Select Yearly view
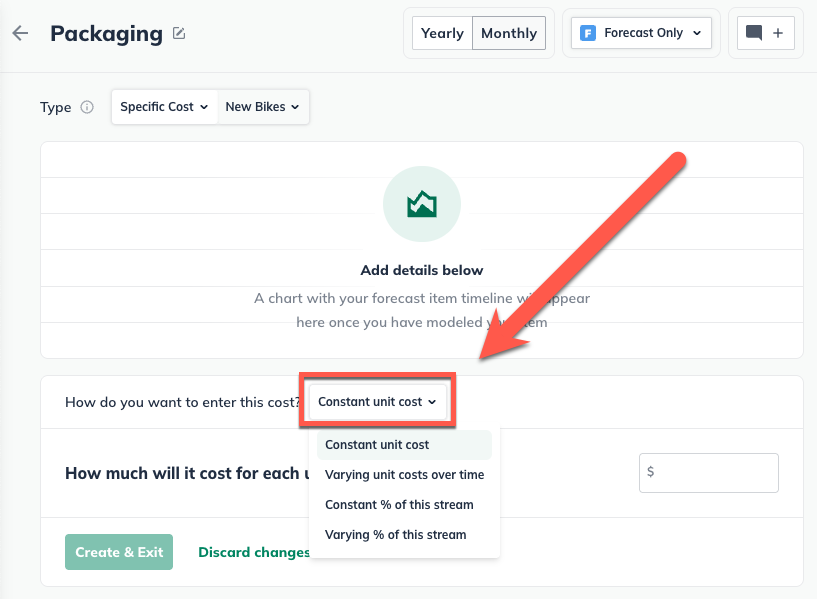Viewport: 817px width, 599px height. pos(441,33)
